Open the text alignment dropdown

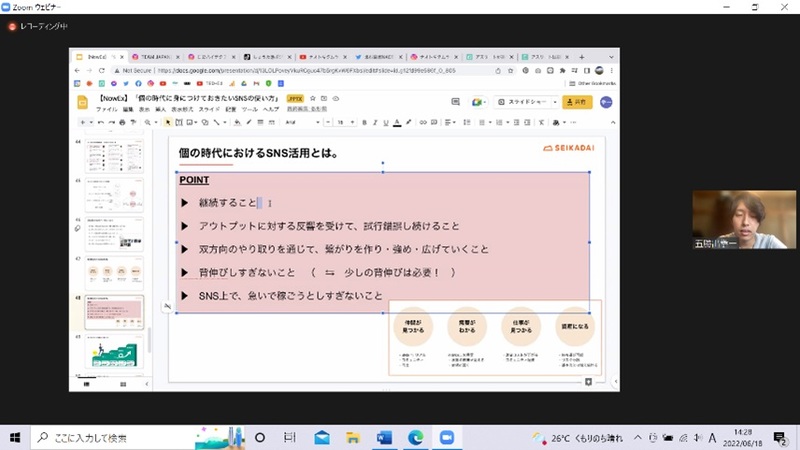click(450, 122)
